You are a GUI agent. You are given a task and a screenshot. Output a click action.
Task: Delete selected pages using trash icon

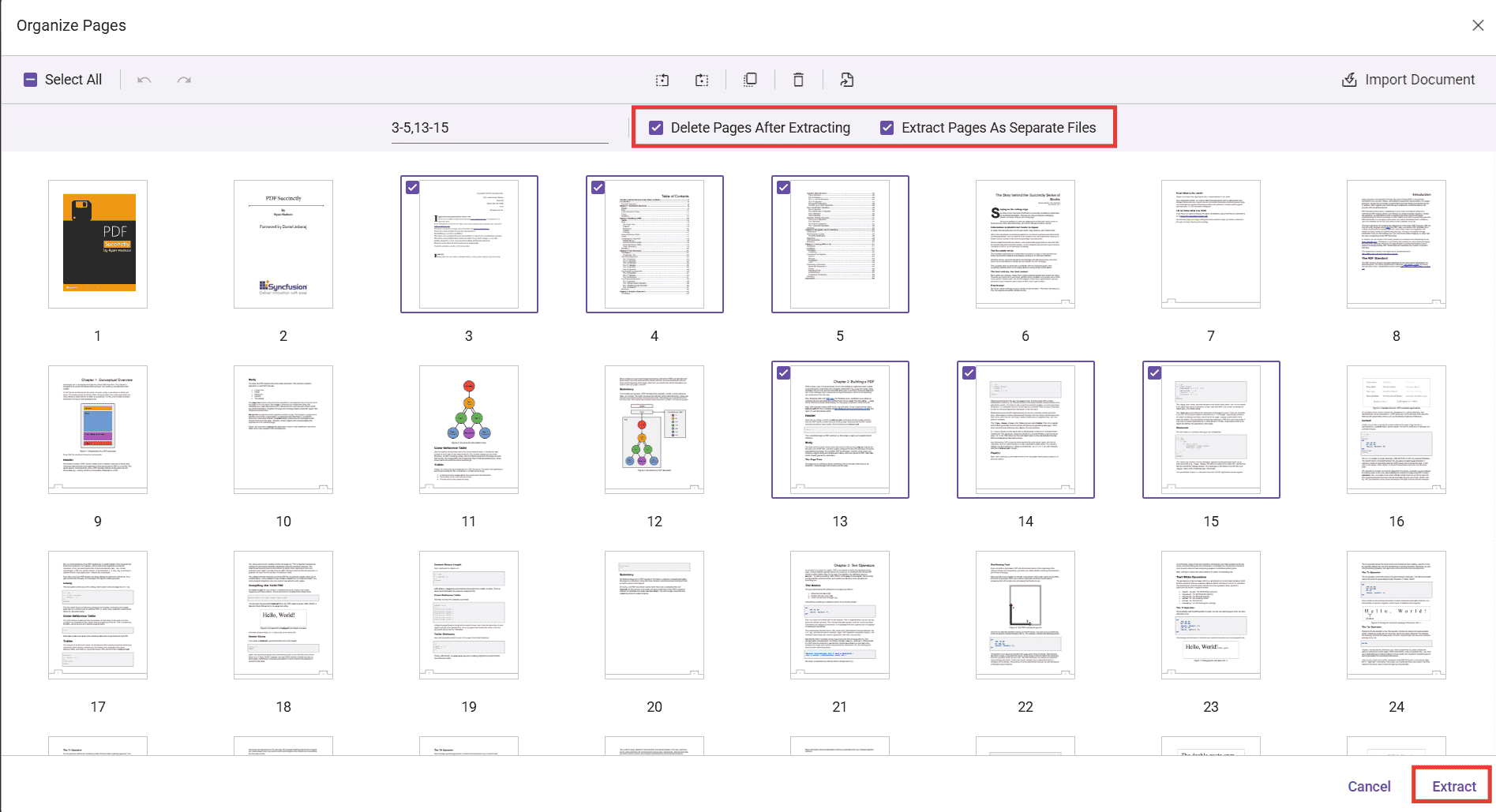(798, 79)
